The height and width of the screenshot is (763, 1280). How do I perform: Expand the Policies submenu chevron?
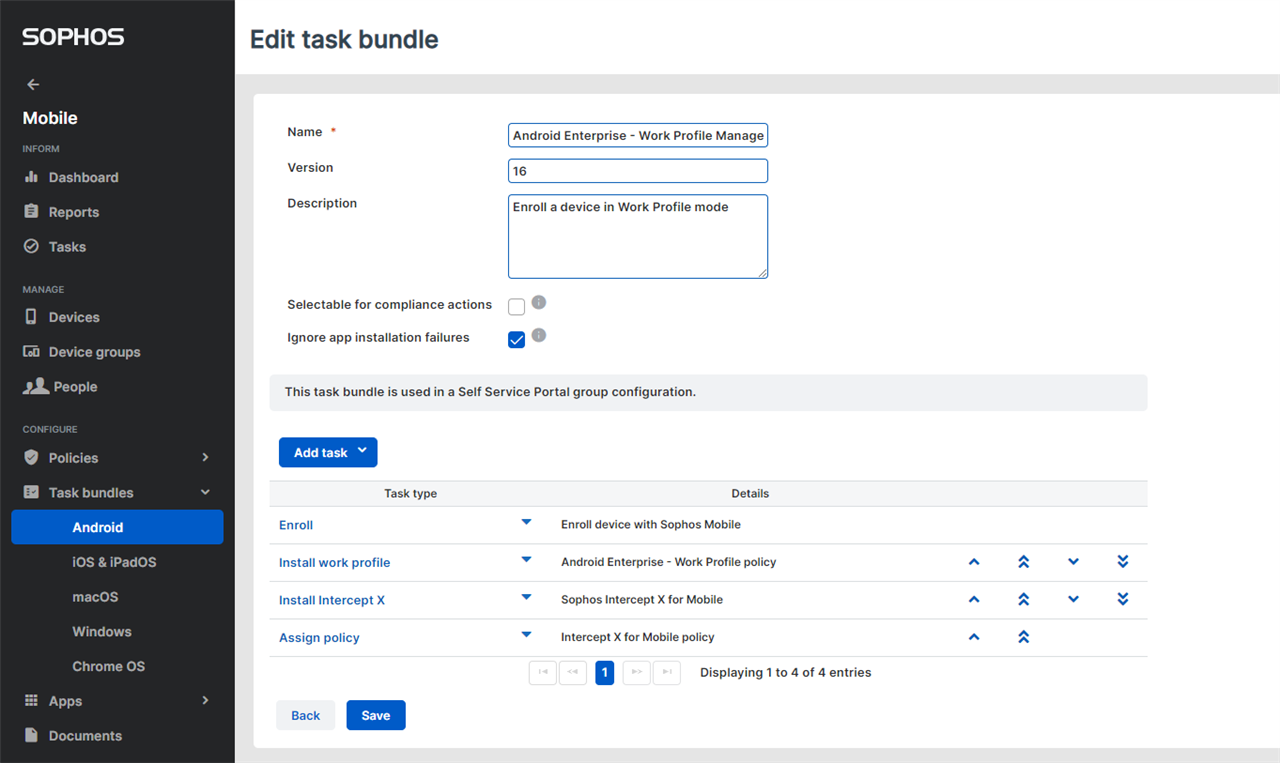tap(205, 457)
